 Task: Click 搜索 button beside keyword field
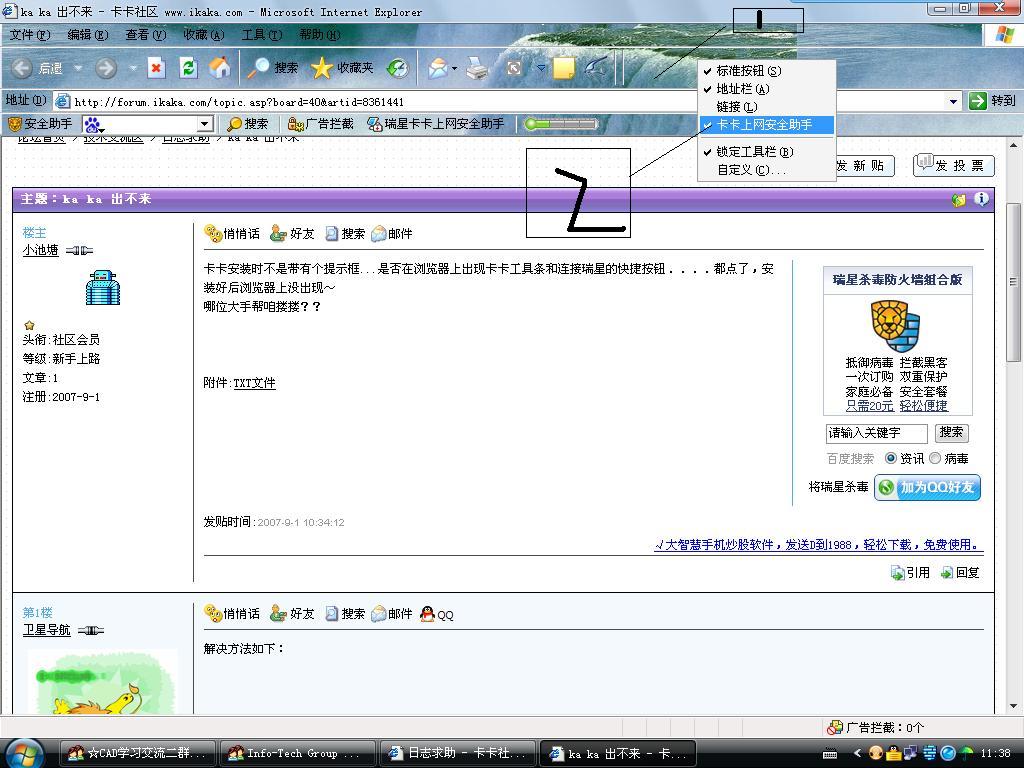pyautogui.click(x=952, y=432)
